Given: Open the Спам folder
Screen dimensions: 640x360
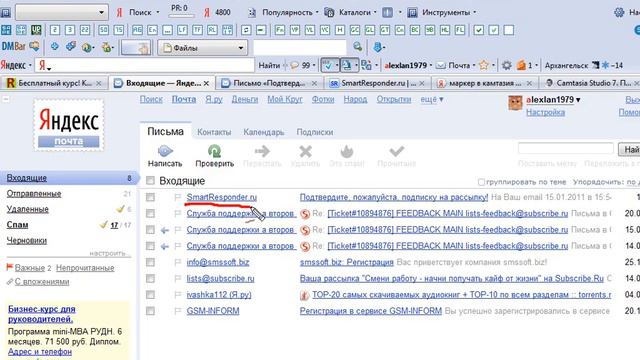Looking at the screenshot, I should tap(17, 225).
